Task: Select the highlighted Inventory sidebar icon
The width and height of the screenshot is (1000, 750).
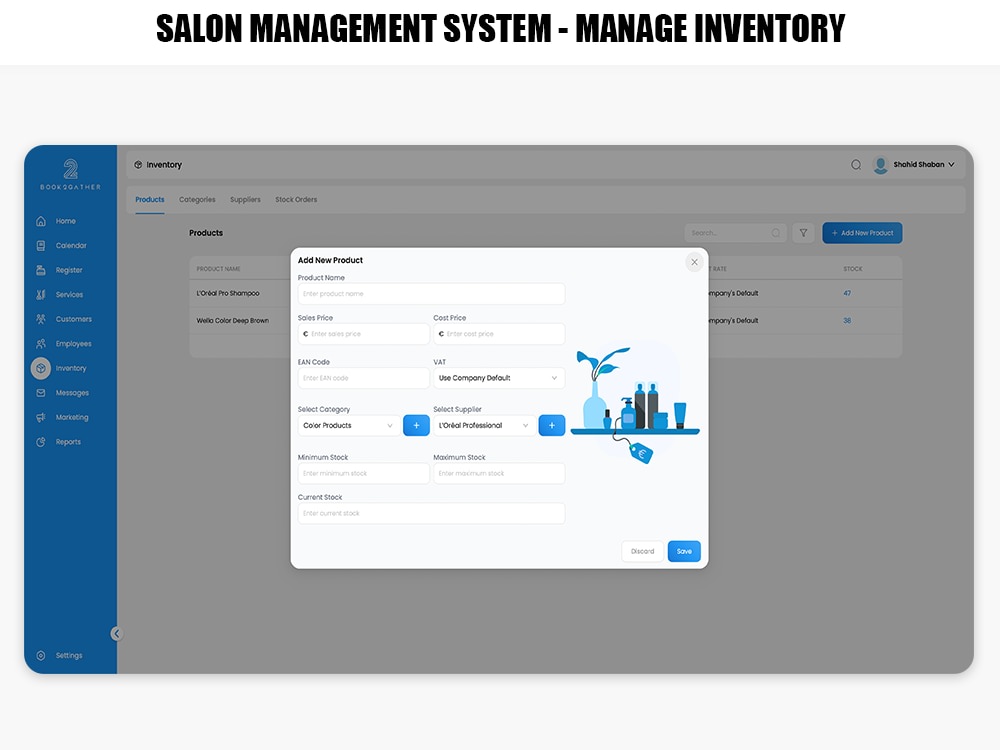Action: point(41,368)
